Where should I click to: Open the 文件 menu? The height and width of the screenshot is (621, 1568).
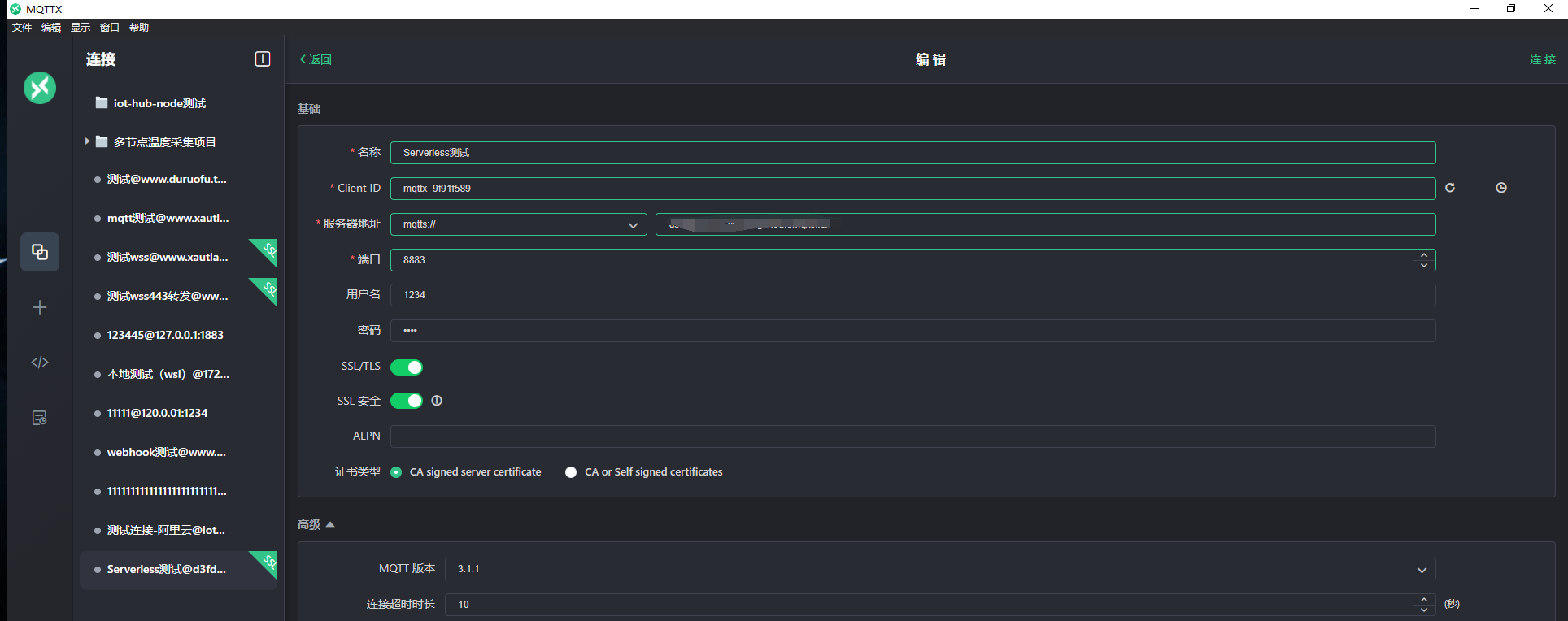click(22, 28)
